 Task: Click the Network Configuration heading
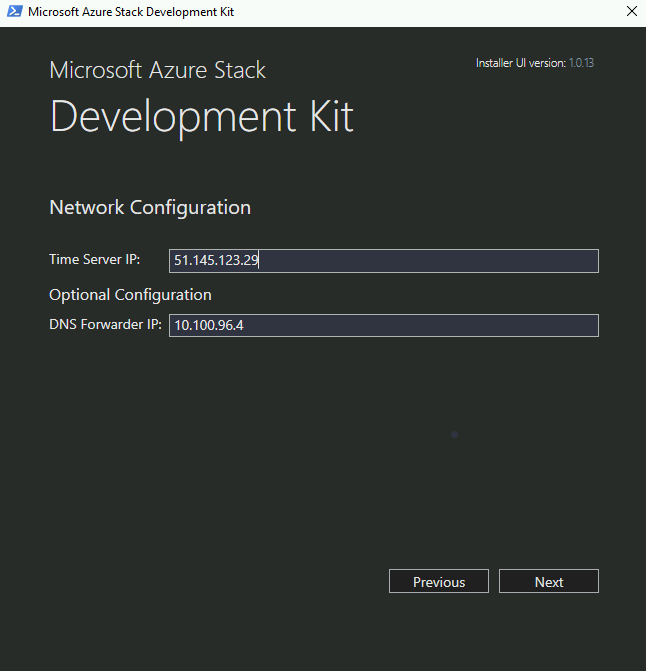coord(150,208)
